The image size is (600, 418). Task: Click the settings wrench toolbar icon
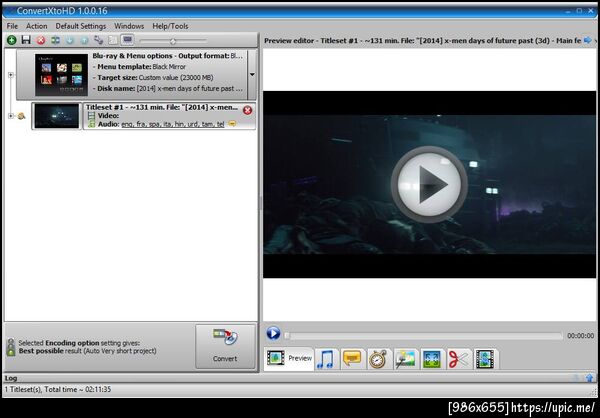tap(99, 40)
